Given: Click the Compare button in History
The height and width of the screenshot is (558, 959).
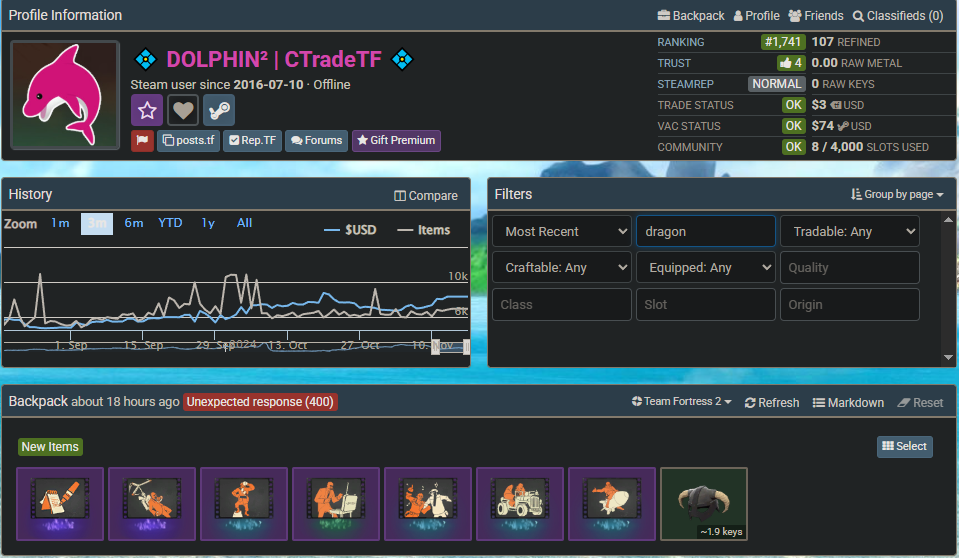Looking at the screenshot, I should click(426, 196).
